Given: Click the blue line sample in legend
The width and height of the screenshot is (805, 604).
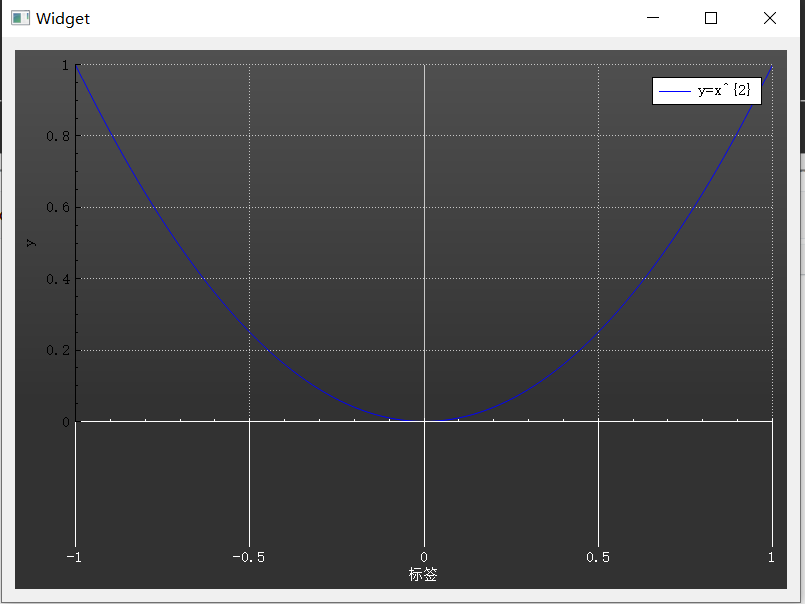Looking at the screenshot, I should coord(675,91).
